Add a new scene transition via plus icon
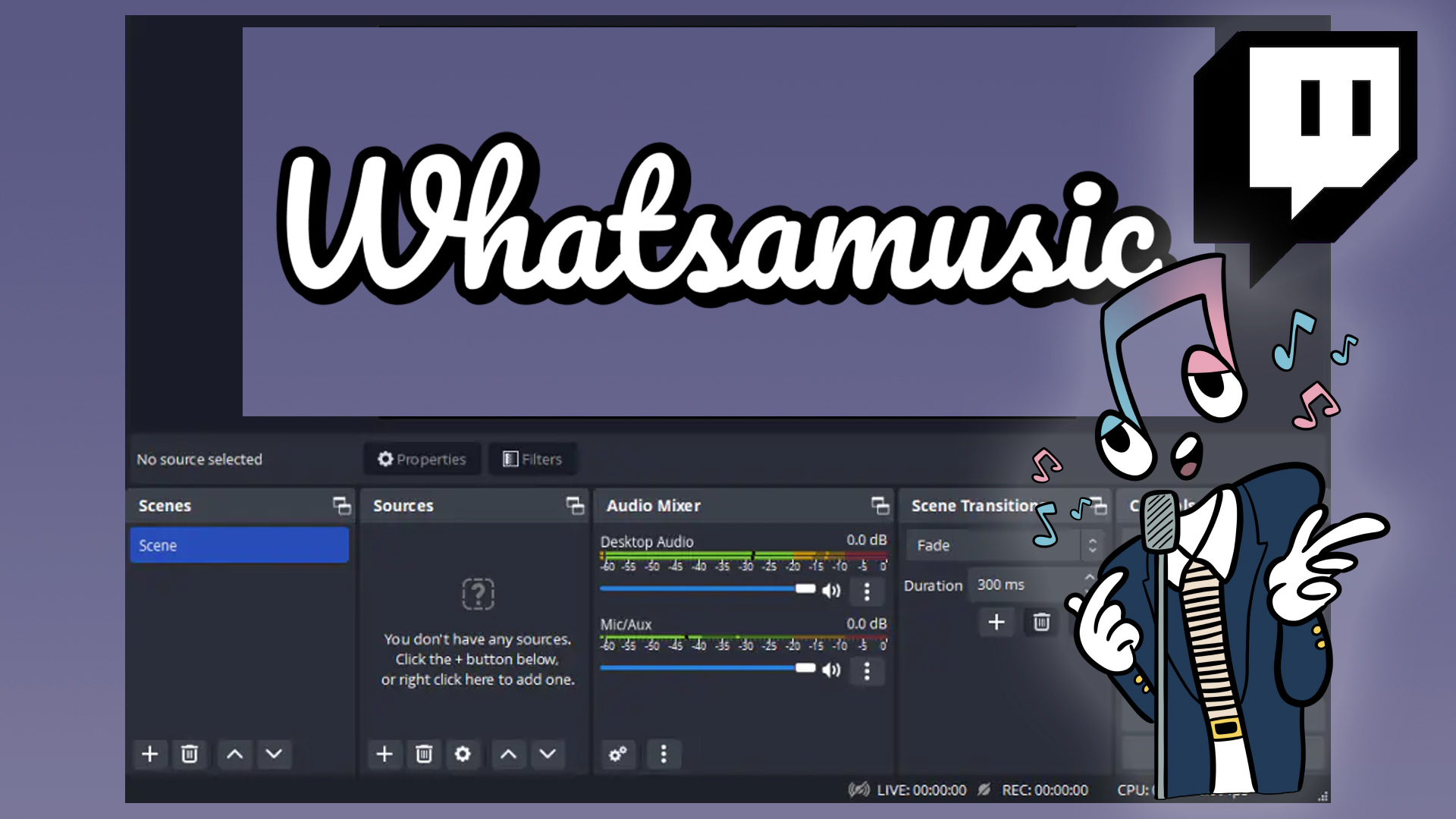 click(996, 623)
